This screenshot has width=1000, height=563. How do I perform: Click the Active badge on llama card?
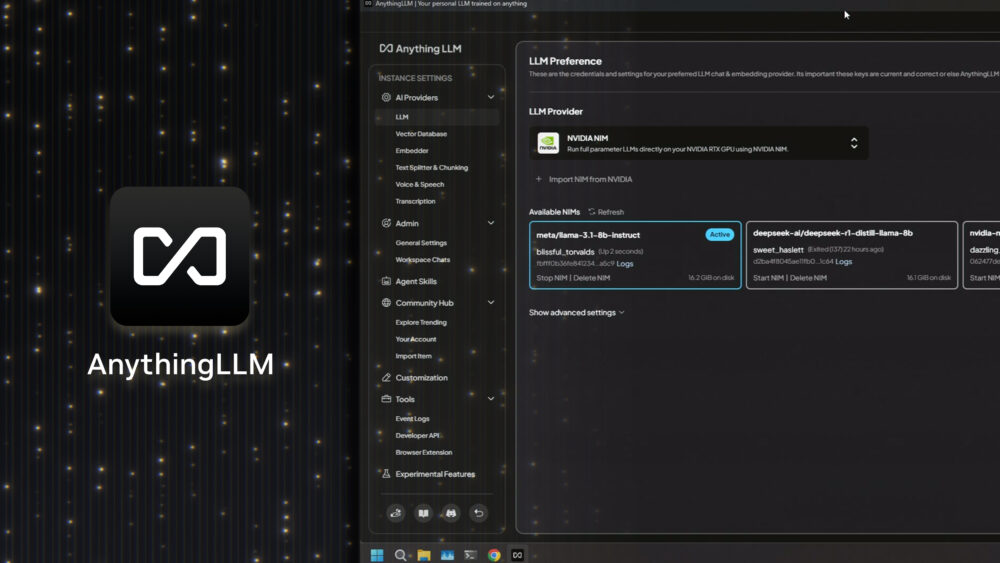719,235
